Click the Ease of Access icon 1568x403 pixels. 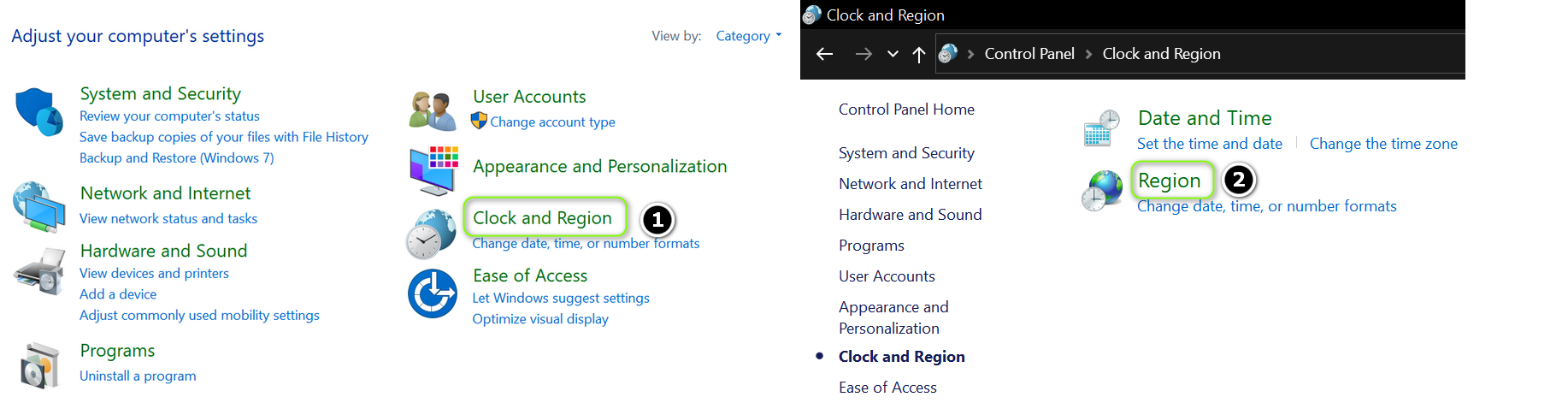tap(433, 293)
